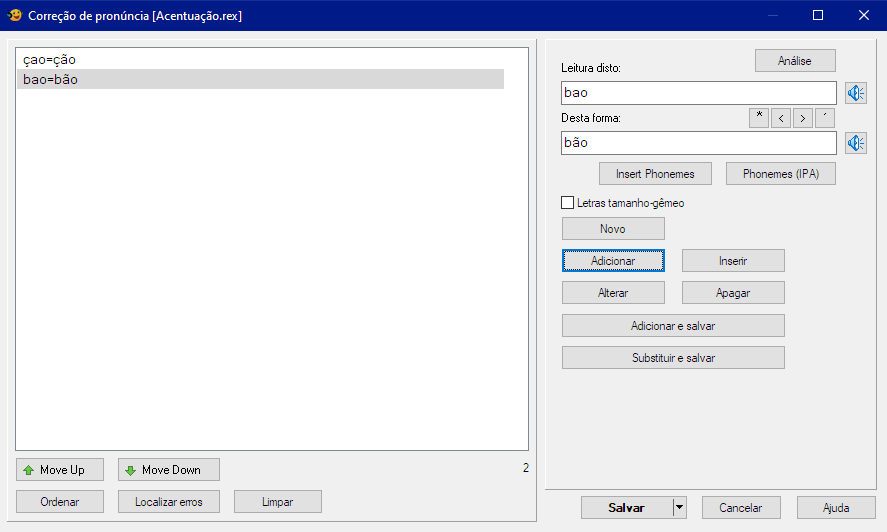Open Insert Phonemes
Screen dimensions: 887x532
[x=655, y=174]
